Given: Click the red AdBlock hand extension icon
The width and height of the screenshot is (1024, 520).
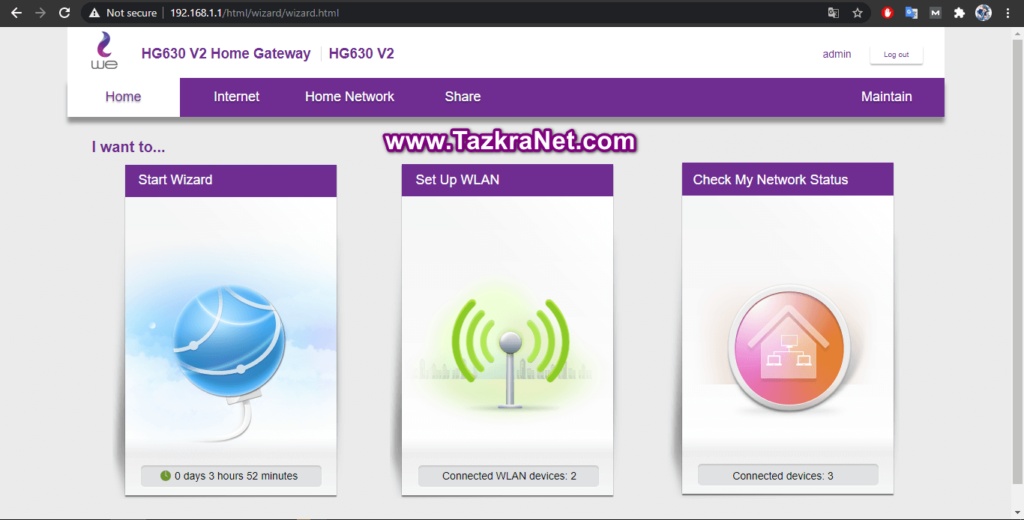Looking at the screenshot, I should (886, 13).
